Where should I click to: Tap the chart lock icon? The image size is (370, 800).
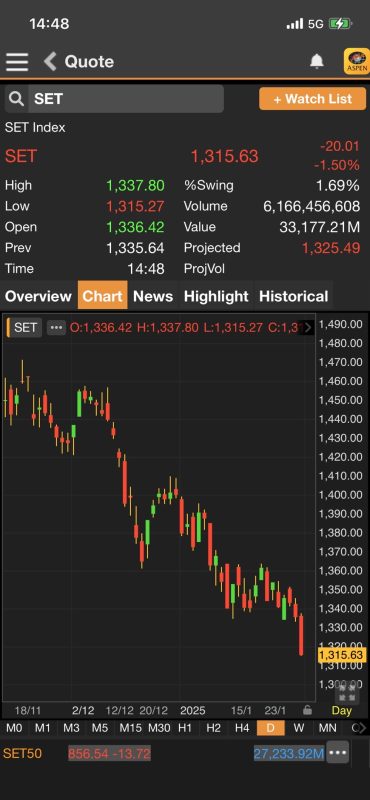point(307,710)
